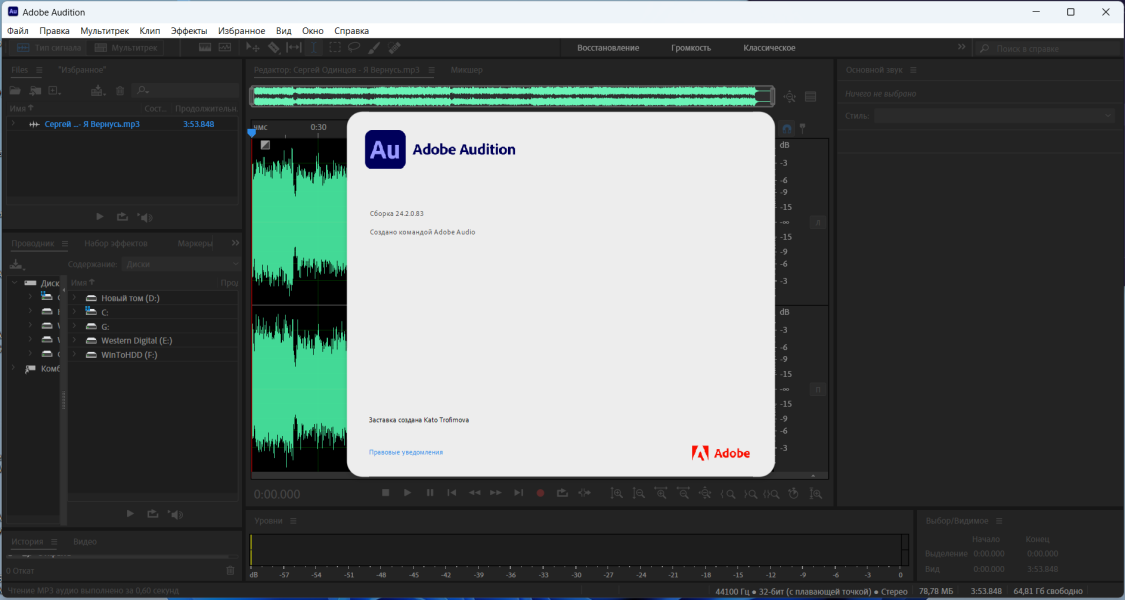Switch to the Микшер tab
Image resolution: width=1125 pixels, height=600 pixels.
pos(466,70)
